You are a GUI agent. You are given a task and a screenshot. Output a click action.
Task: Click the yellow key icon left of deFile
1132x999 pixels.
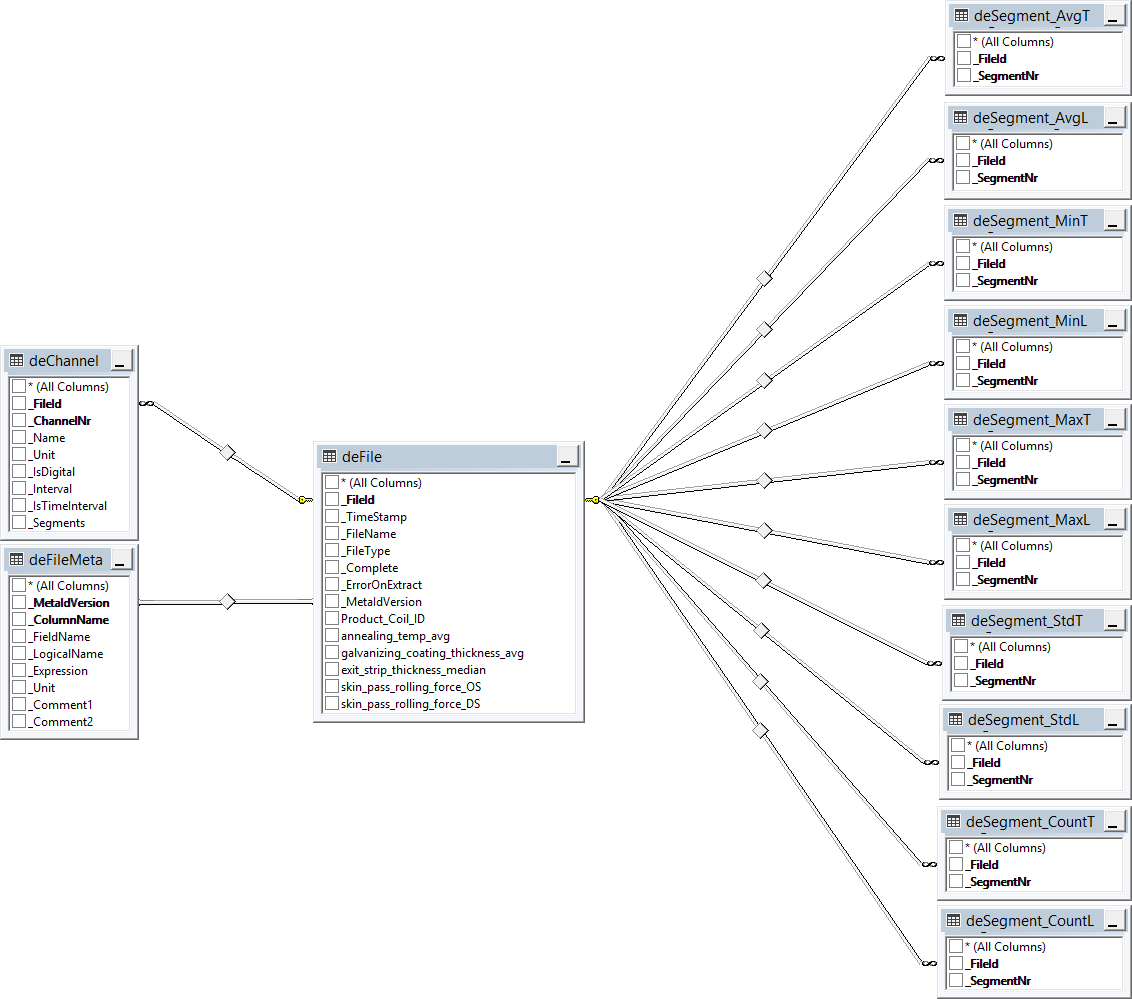pyautogui.click(x=305, y=500)
